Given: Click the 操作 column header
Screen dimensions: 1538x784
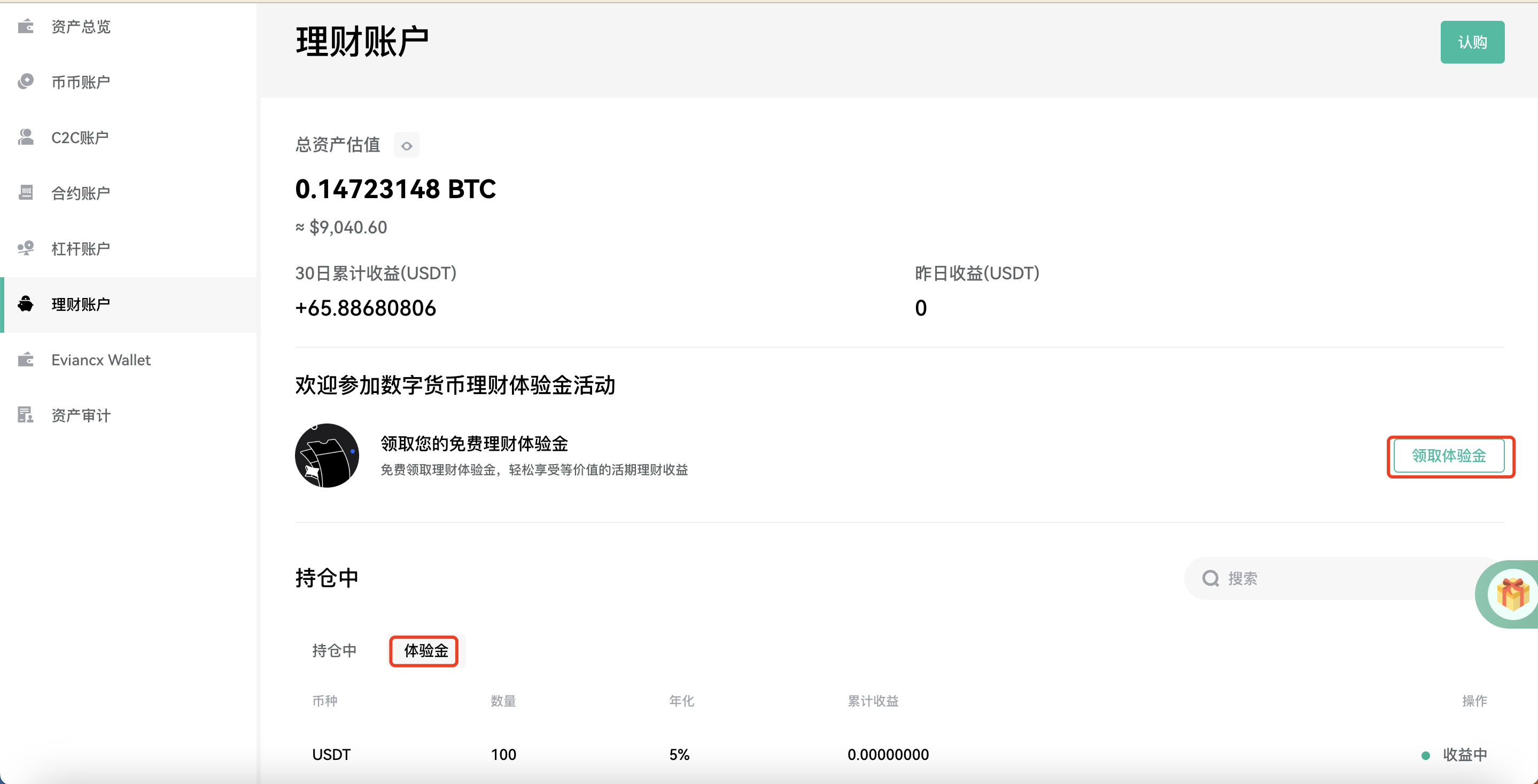Looking at the screenshot, I should tap(1475, 701).
